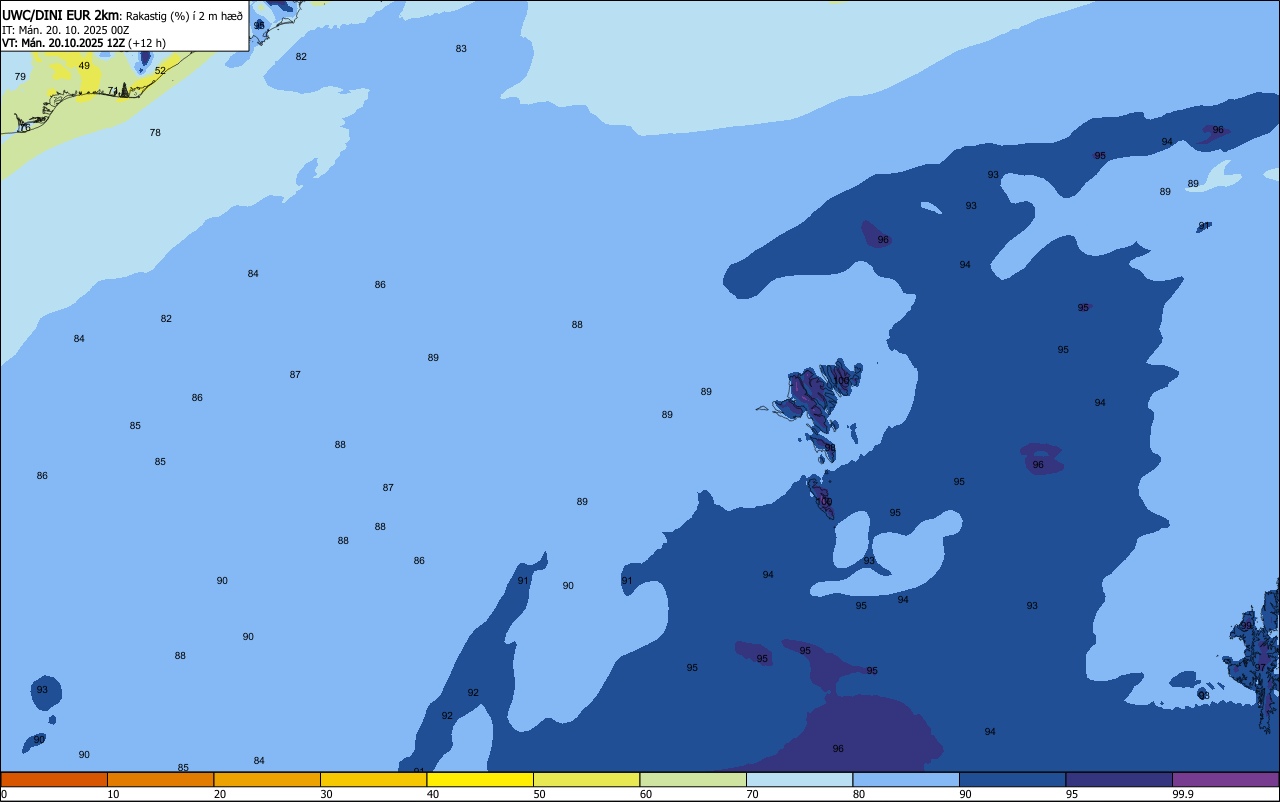Image resolution: width=1280 pixels, height=802 pixels.
Task: Select the 90–95 dark blue legend swatch
Action: click(x=1012, y=779)
